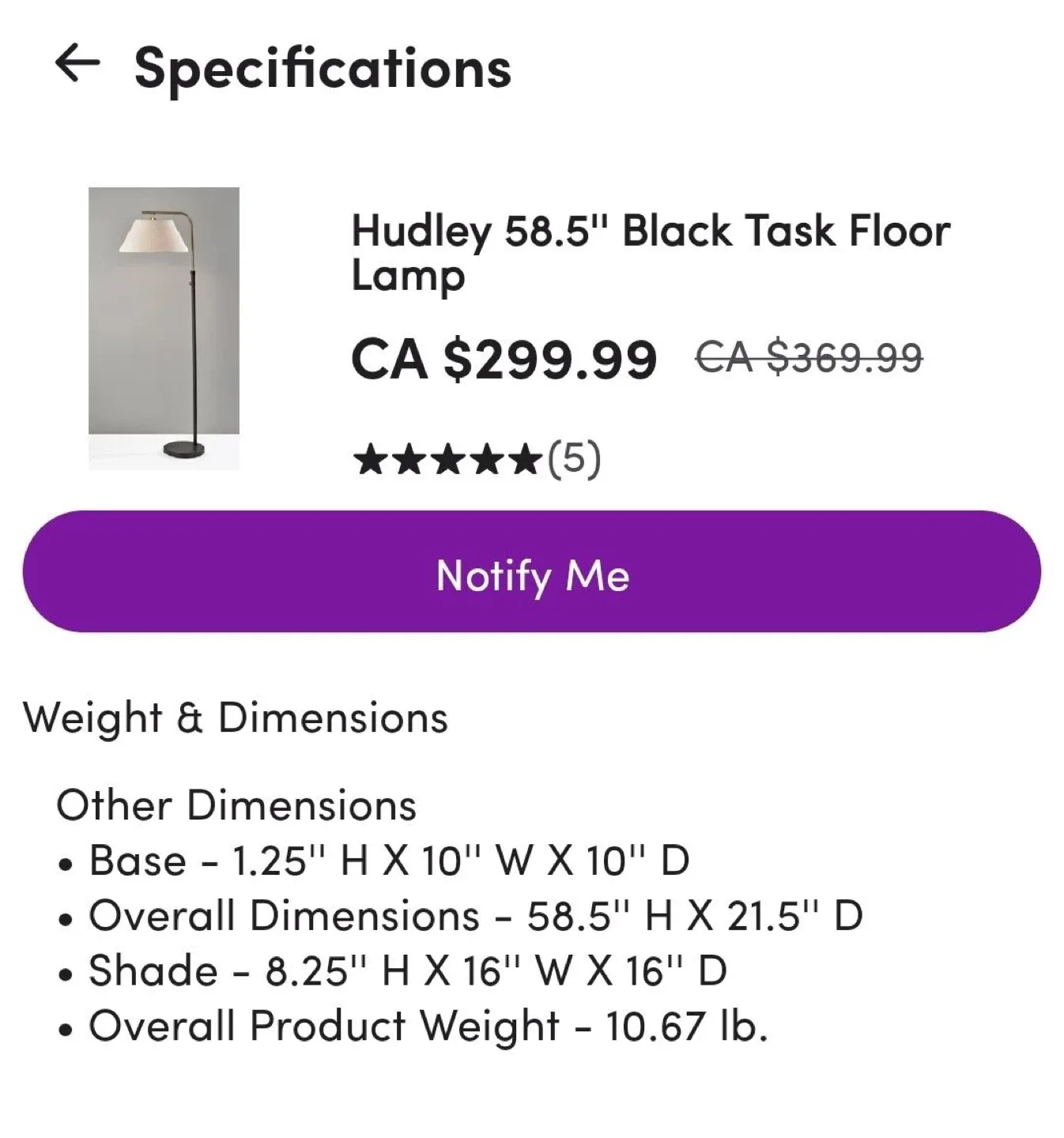Expand the Other Dimensions section
The image size is (1064, 1138).
pyautogui.click(x=237, y=805)
